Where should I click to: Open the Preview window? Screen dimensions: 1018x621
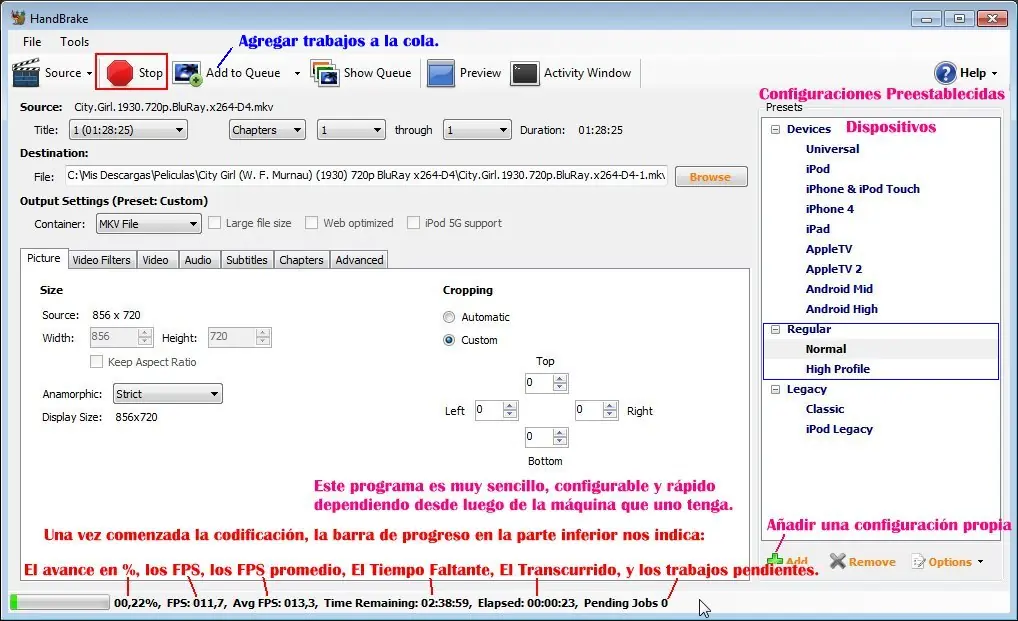click(464, 73)
